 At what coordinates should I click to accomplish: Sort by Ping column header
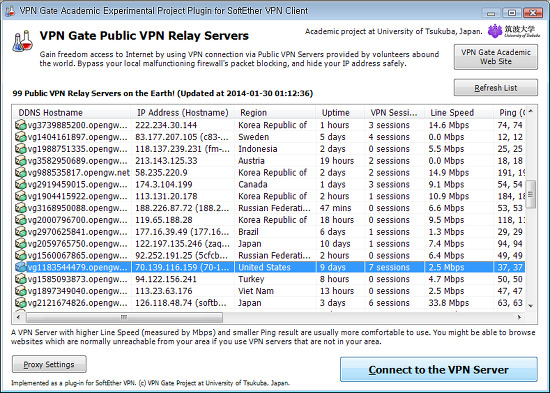click(509, 113)
